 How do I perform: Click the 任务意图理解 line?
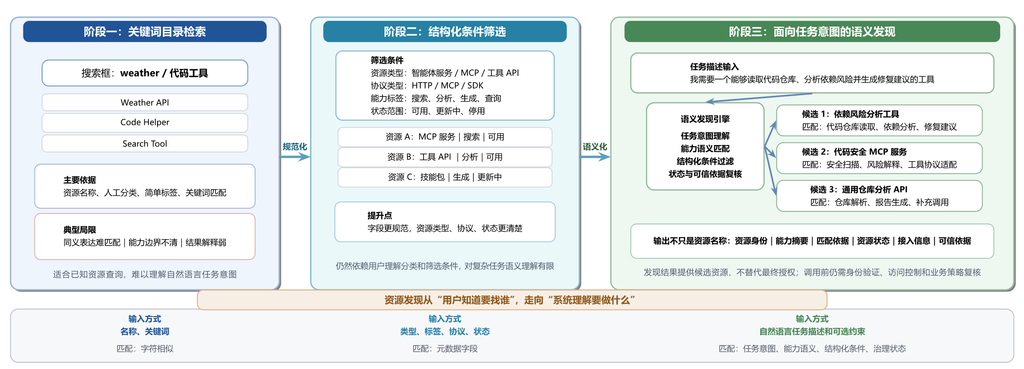click(705, 136)
